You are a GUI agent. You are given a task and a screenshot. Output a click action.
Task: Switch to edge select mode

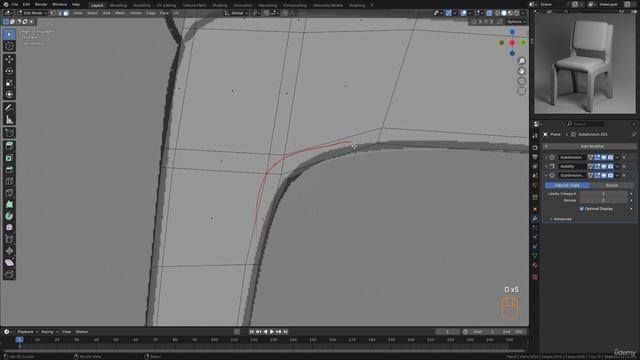point(60,13)
